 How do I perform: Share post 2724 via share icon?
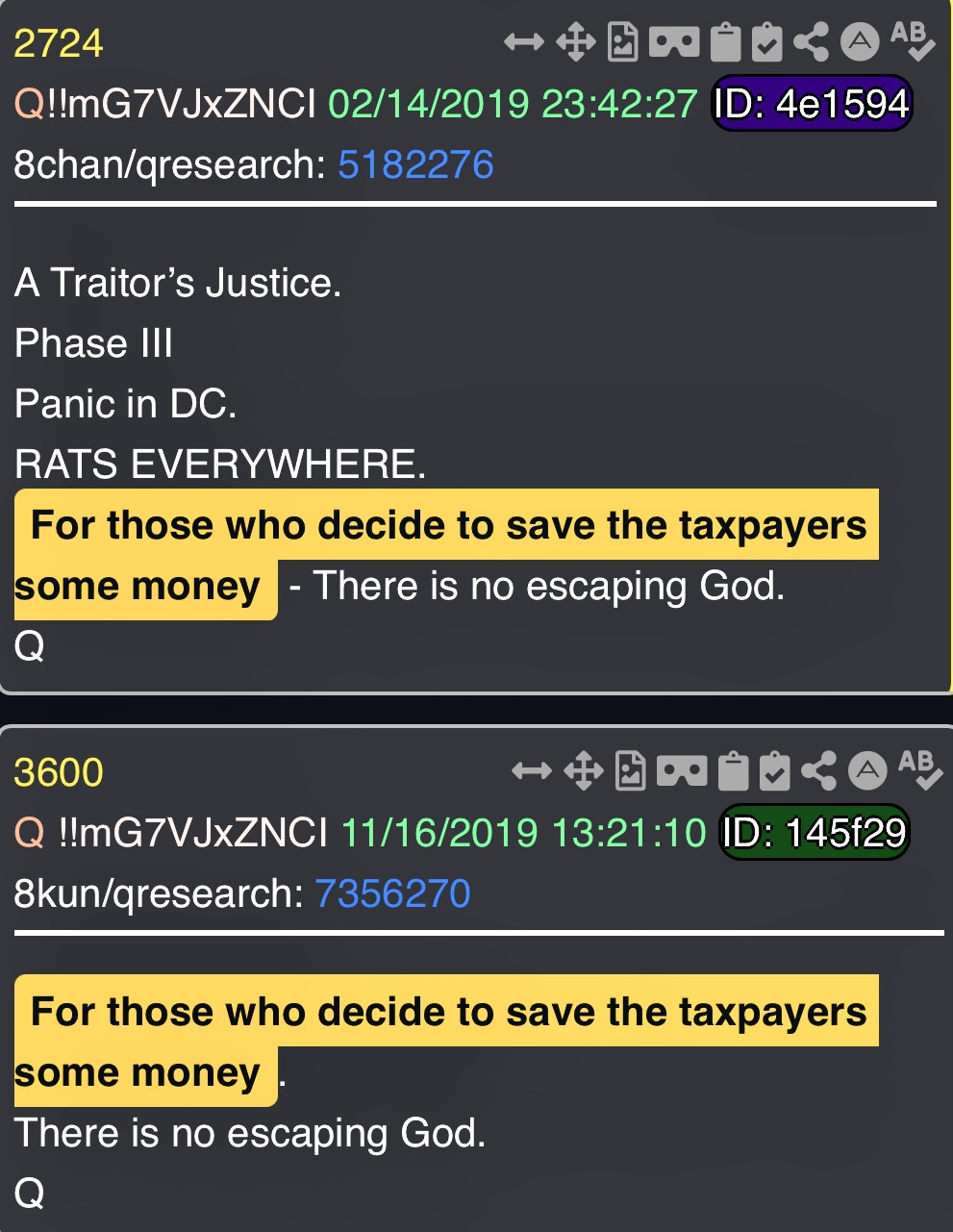[812, 42]
